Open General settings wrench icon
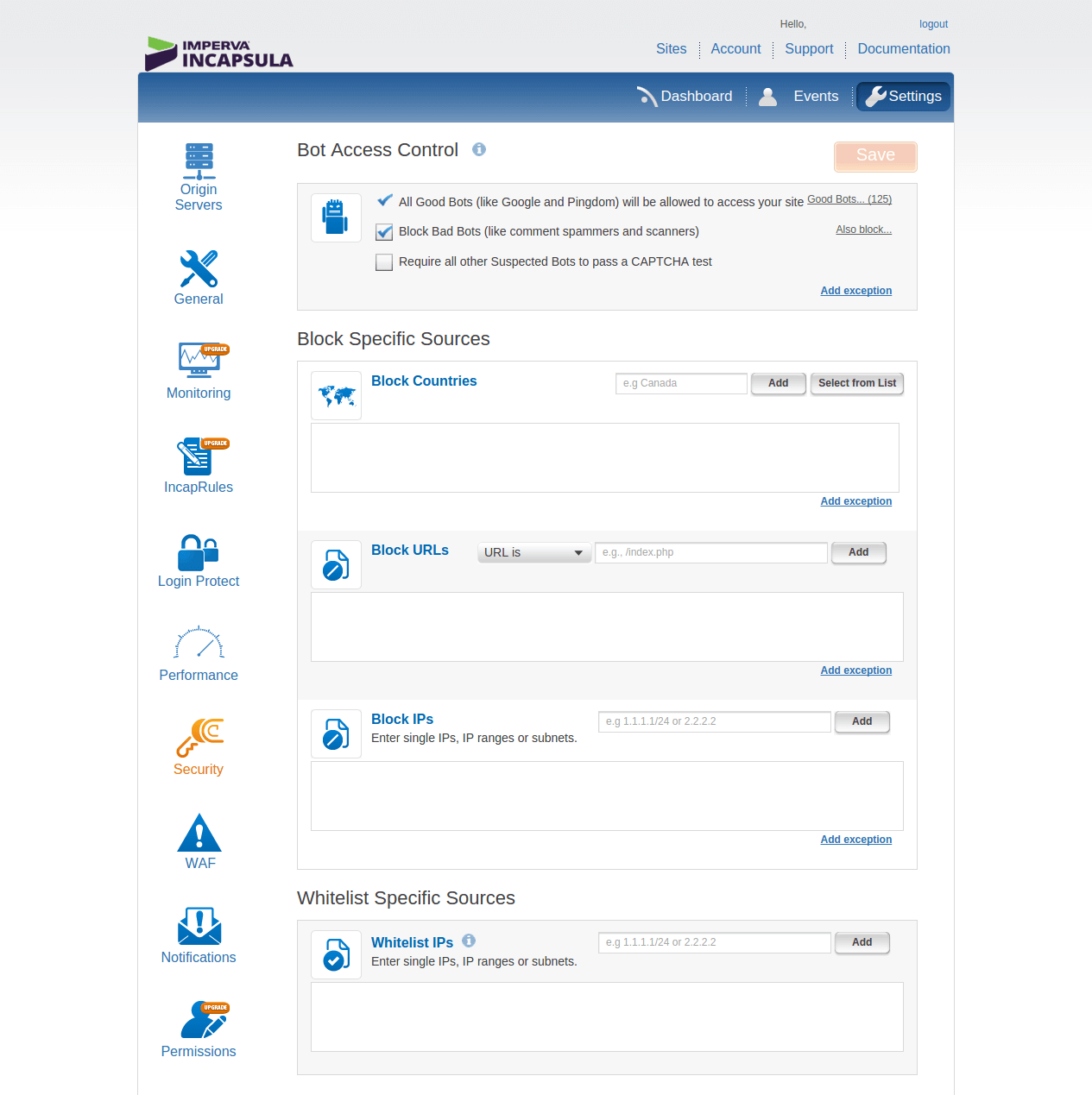The height and width of the screenshot is (1095, 1092). click(199, 269)
